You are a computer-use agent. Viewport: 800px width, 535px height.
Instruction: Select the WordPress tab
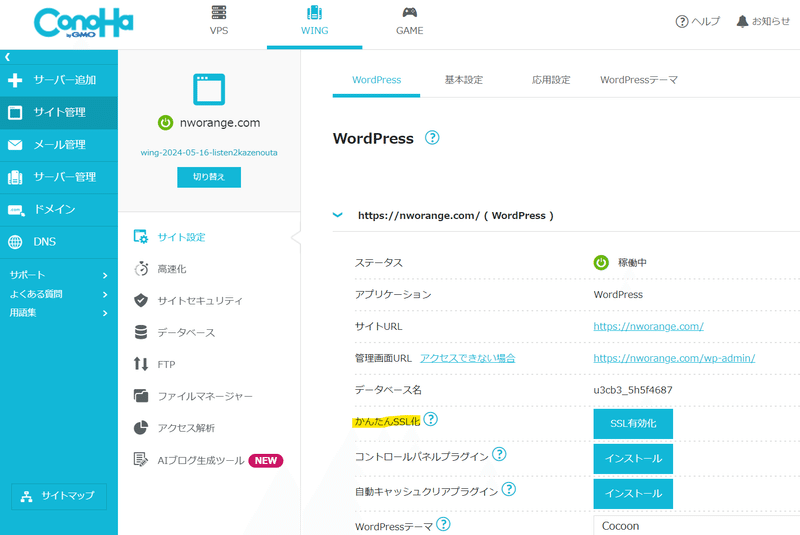(x=377, y=80)
